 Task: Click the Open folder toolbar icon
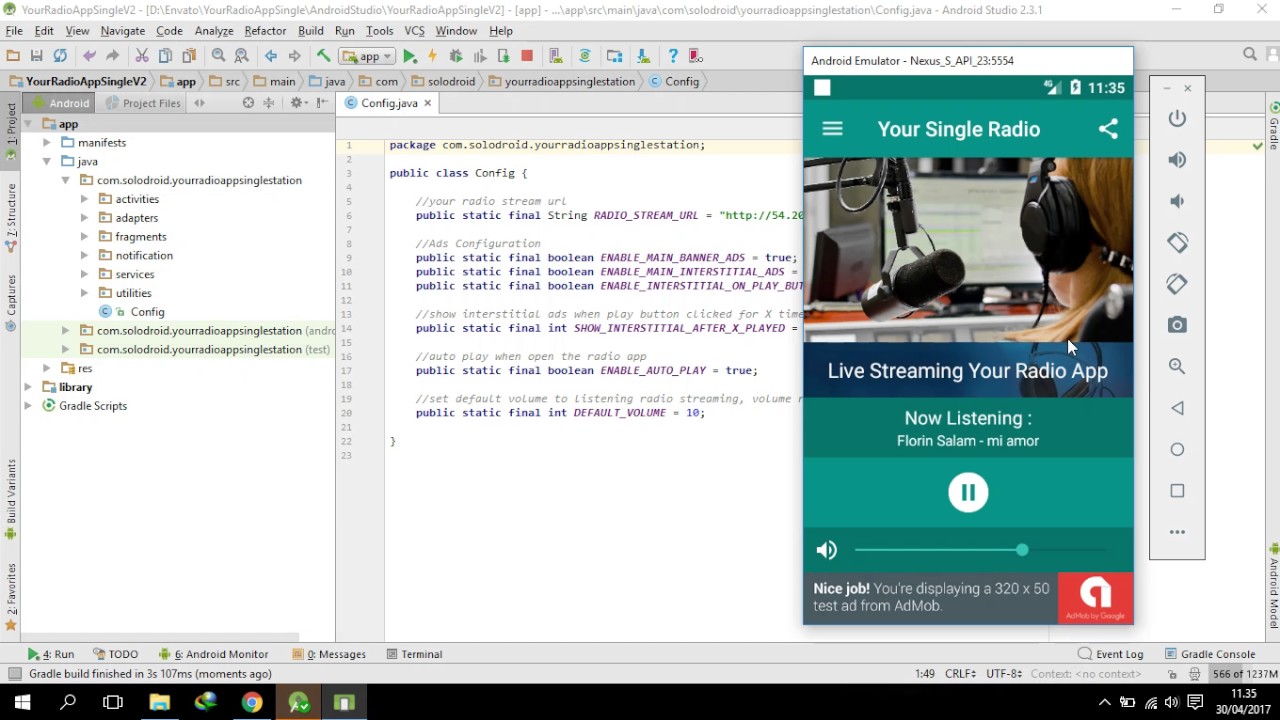pos(13,56)
